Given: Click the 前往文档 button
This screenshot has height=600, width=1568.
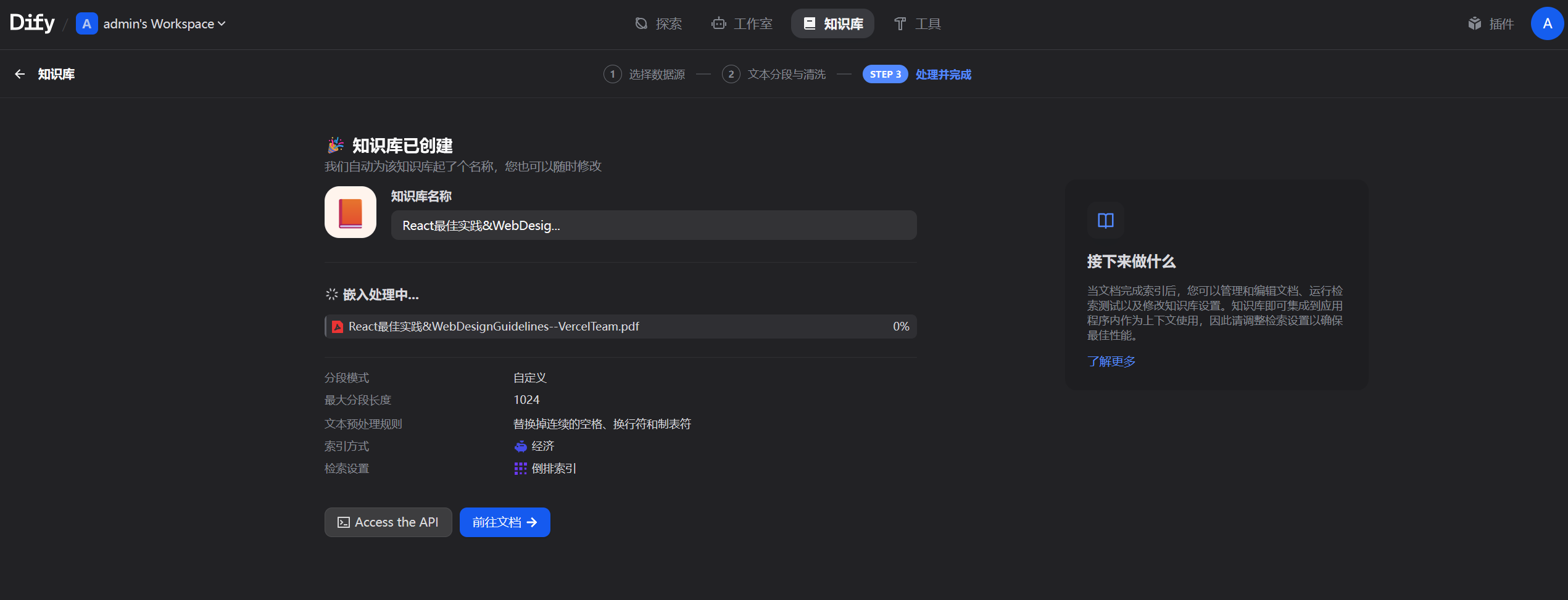Looking at the screenshot, I should [505, 522].
